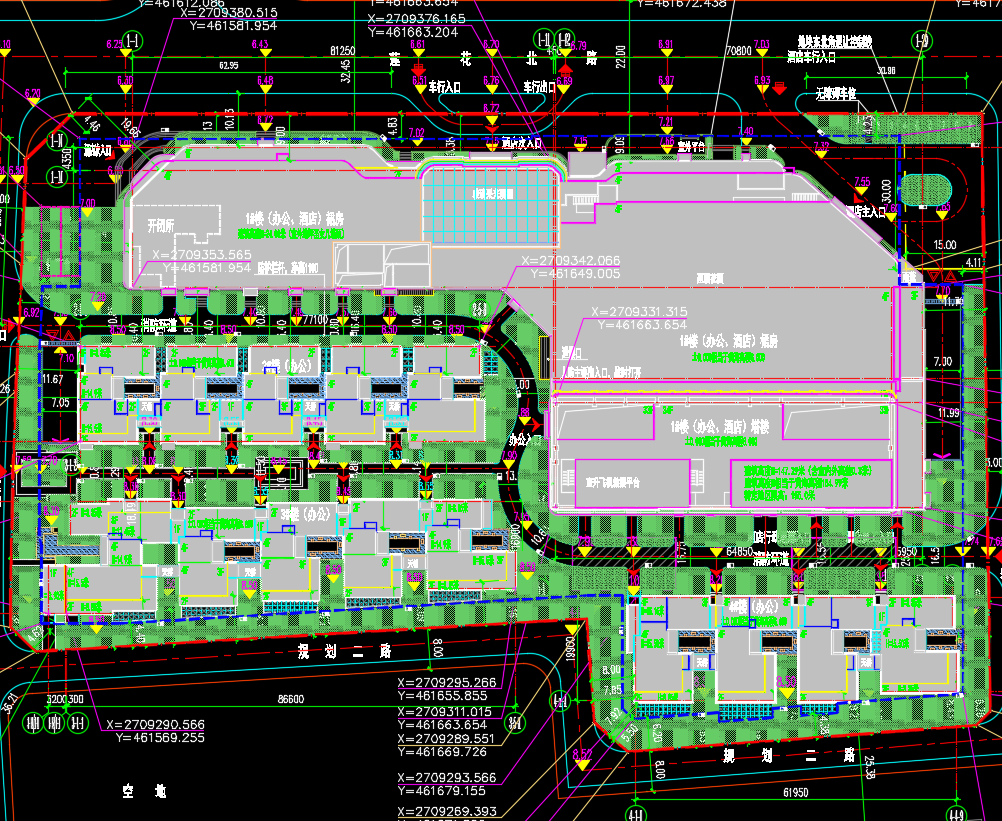Click the cyan grid hatch area
Screen dimensions: 1002x821
coord(486,209)
